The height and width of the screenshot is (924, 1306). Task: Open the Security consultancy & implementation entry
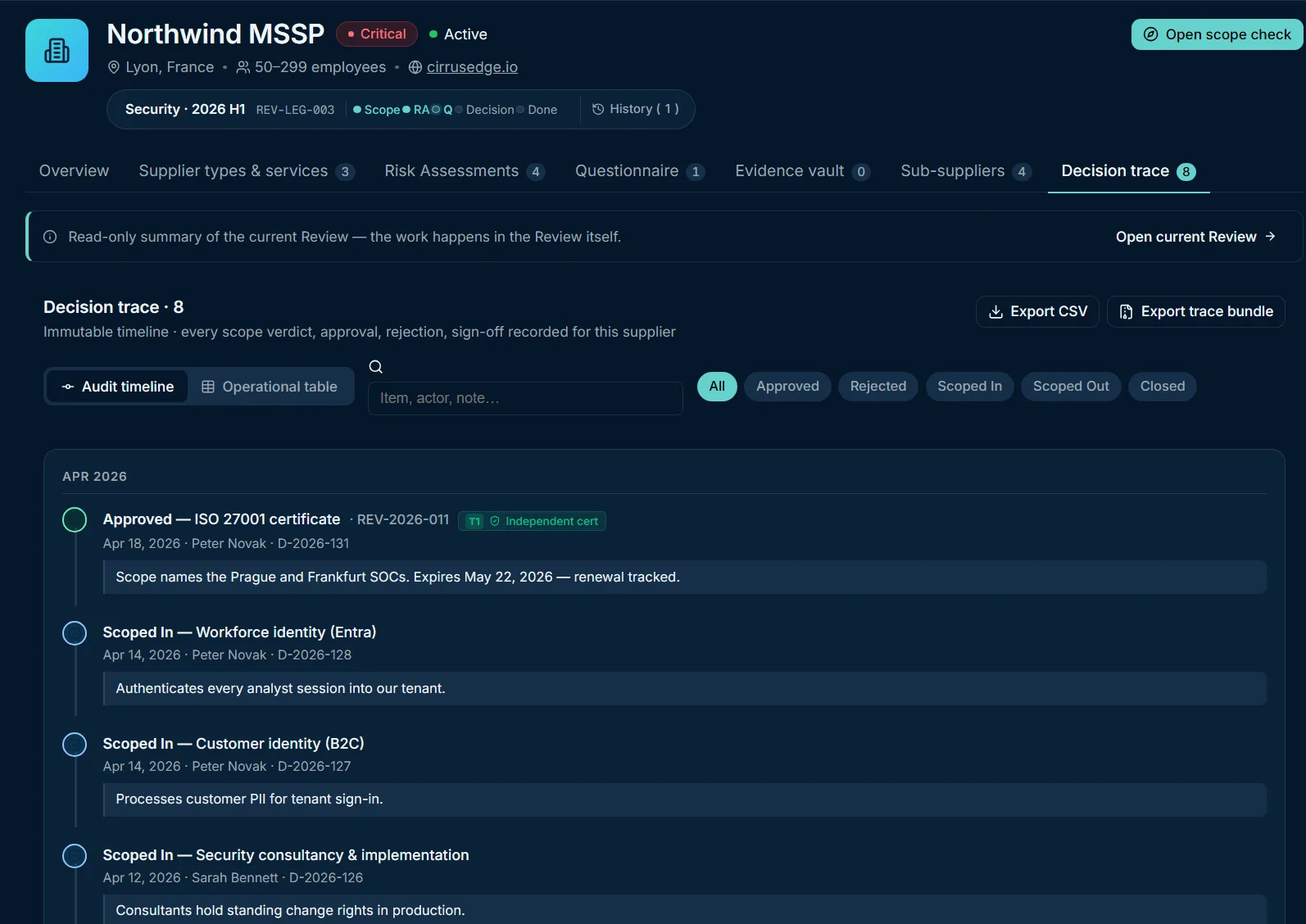[x=286, y=854]
